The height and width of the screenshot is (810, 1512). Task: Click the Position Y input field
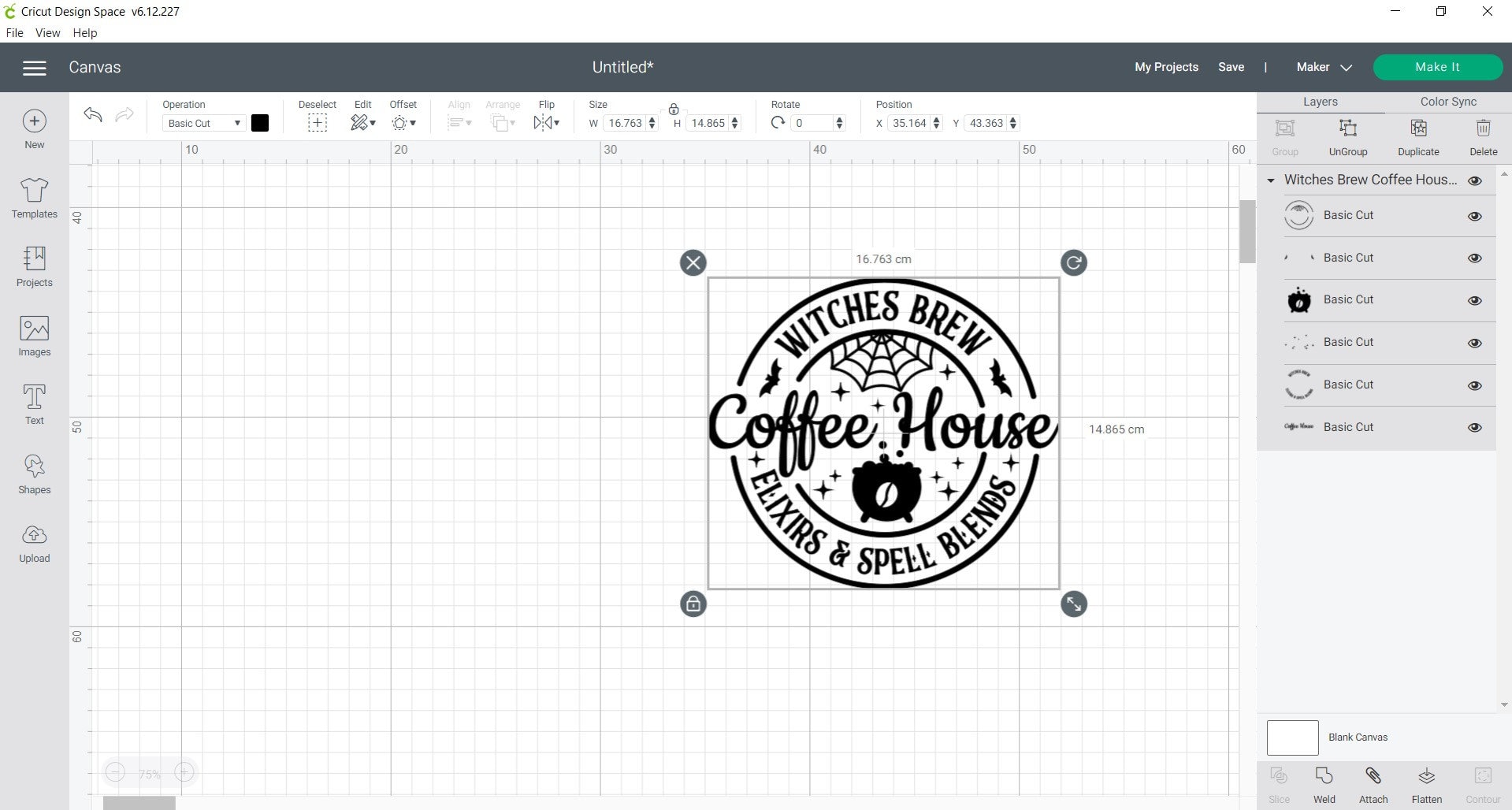pos(986,123)
